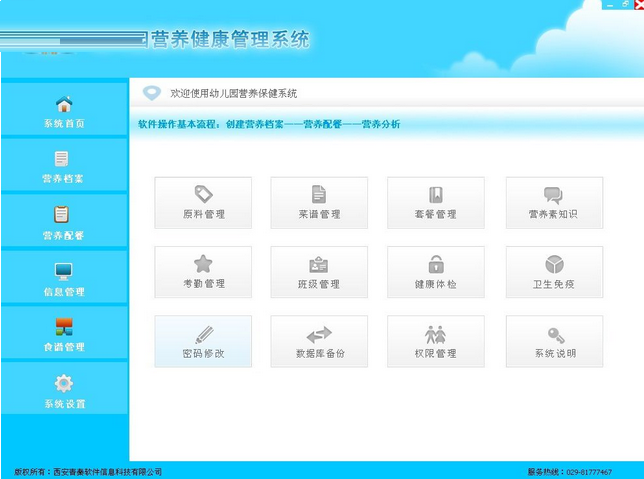The height and width of the screenshot is (479, 644).
Task: Click the key icon for 系统说明
Action: click(x=556, y=335)
